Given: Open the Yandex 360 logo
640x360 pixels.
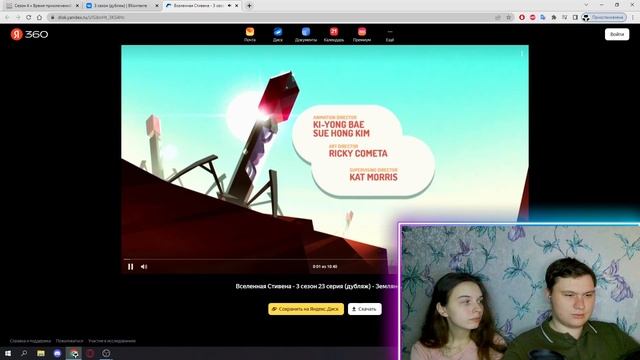Looking at the screenshot, I should (x=29, y=34).
